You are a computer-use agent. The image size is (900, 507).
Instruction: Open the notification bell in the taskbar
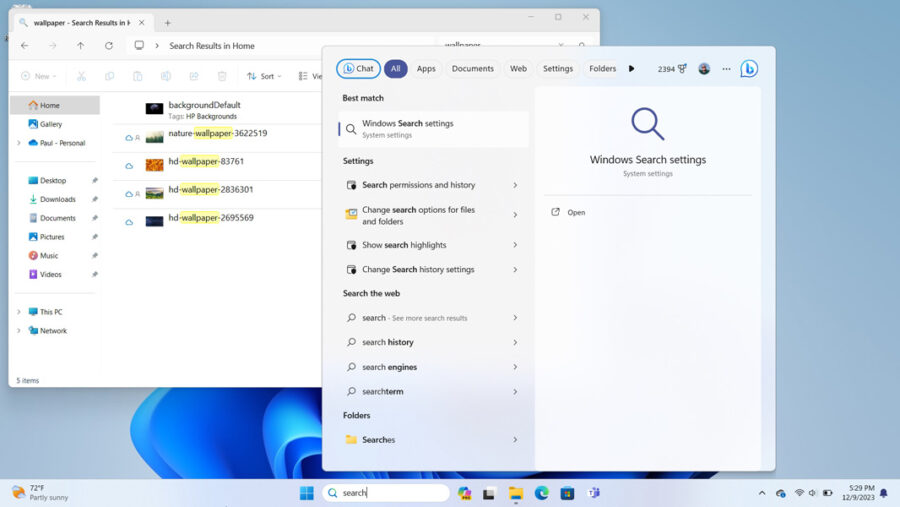pyautogui.click(x=883, y=493)
